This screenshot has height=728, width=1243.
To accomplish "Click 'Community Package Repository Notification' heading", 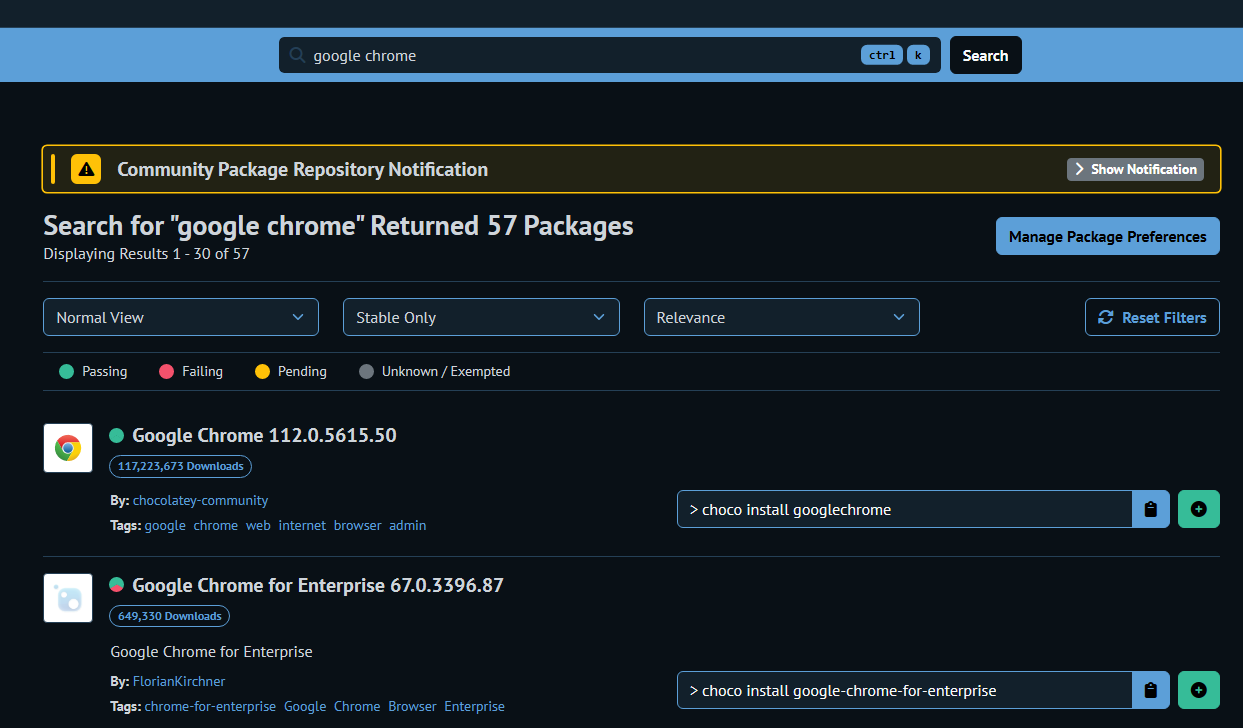I will tap(303, 169).
